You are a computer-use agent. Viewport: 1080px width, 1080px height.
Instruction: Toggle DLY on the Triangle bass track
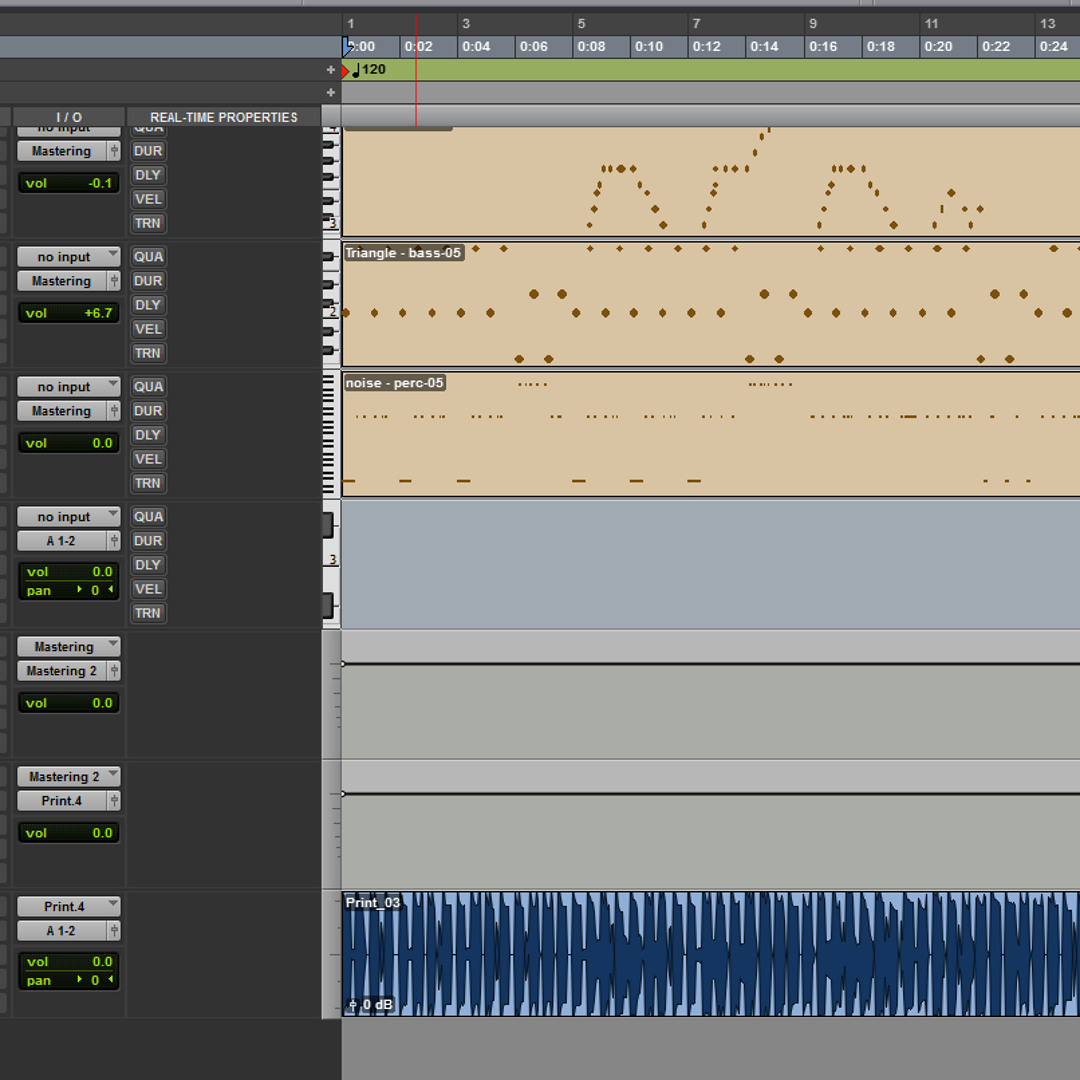point(148,305)
